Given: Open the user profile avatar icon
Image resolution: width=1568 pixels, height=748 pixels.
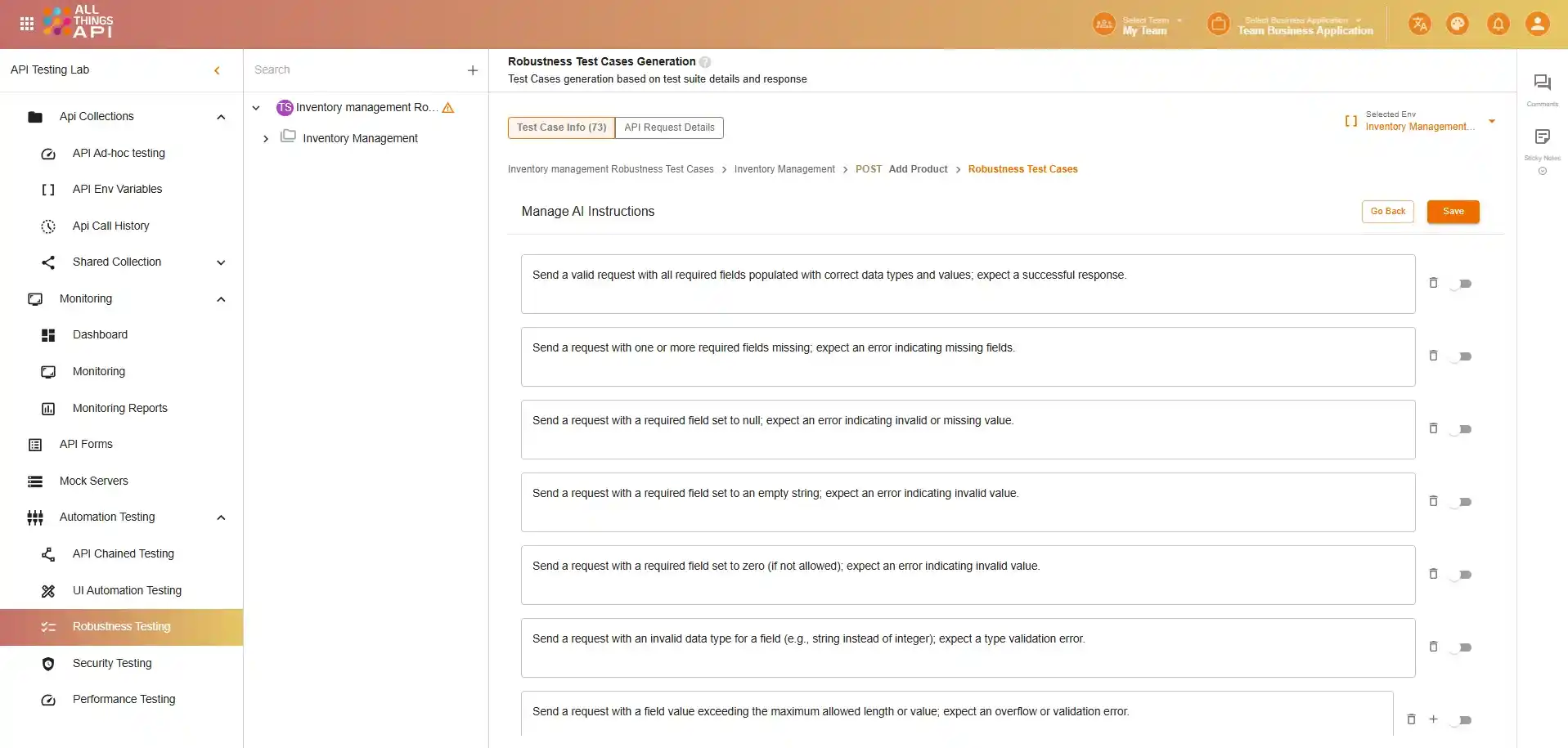Looking at the screenshot, I should click(1537, 24).
